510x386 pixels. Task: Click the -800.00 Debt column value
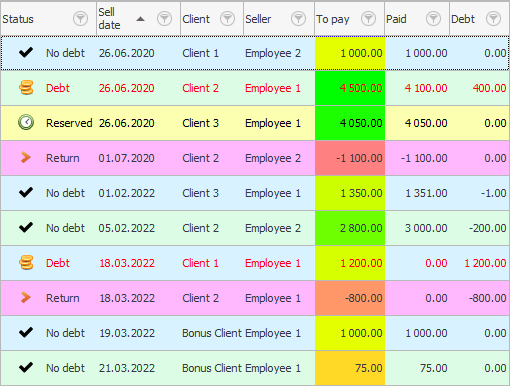click(x=487, y=298)
